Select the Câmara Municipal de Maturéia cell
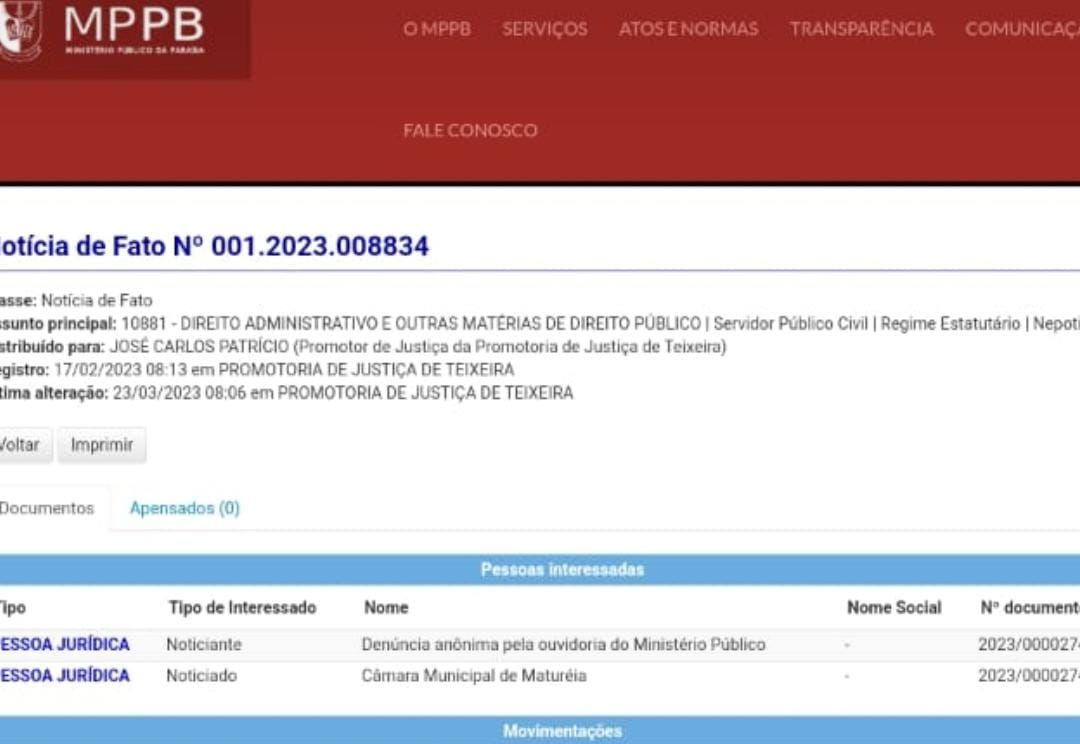 coord(474,676)
